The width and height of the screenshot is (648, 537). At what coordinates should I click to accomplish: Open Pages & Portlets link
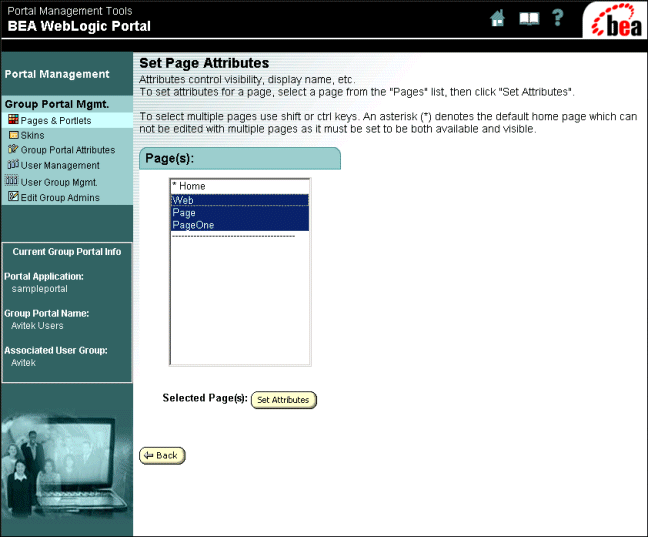pyautogui.click(x=56, y=121)
